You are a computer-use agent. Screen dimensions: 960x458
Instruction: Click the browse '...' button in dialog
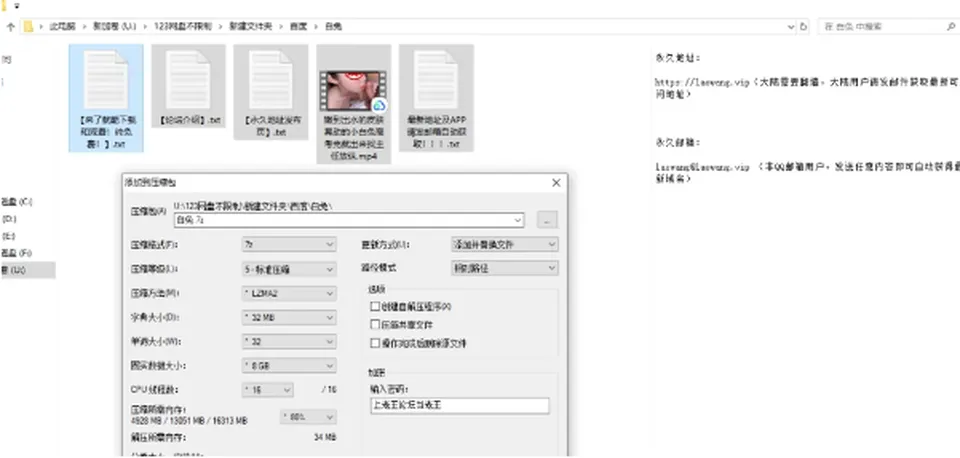(x=547, y=219)
